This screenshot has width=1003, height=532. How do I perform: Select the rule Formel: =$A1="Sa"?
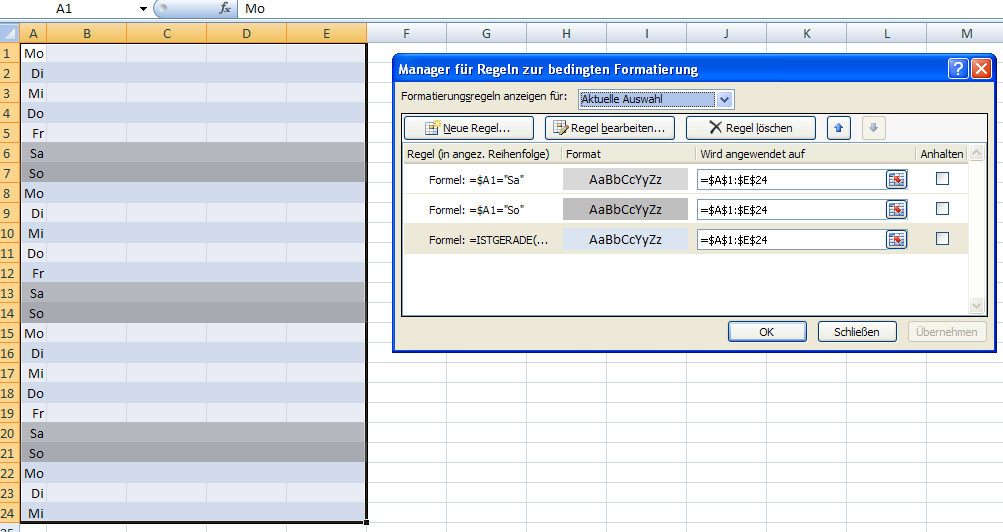point(476,180)
